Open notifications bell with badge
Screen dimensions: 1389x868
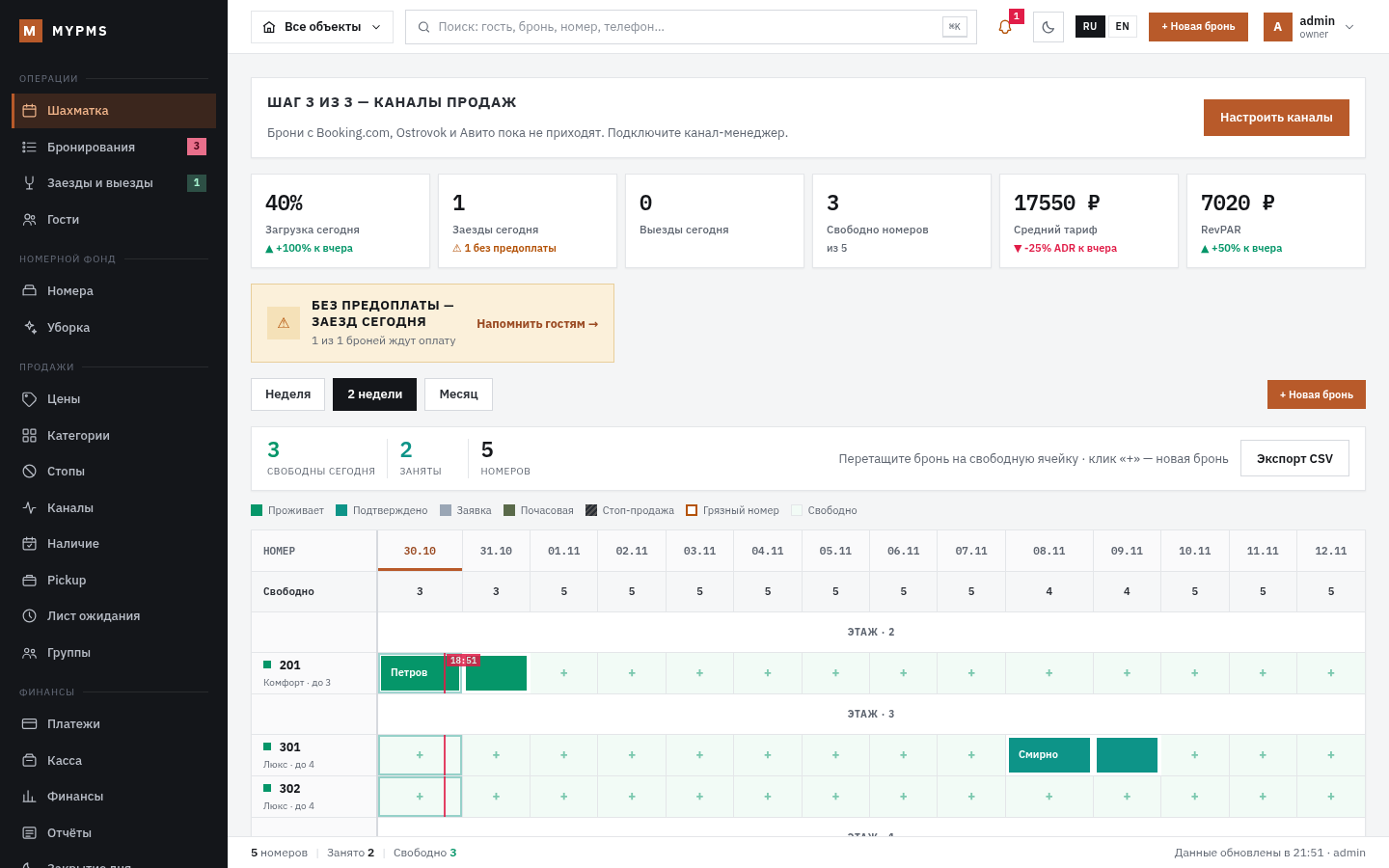[x=1005, y=27]
